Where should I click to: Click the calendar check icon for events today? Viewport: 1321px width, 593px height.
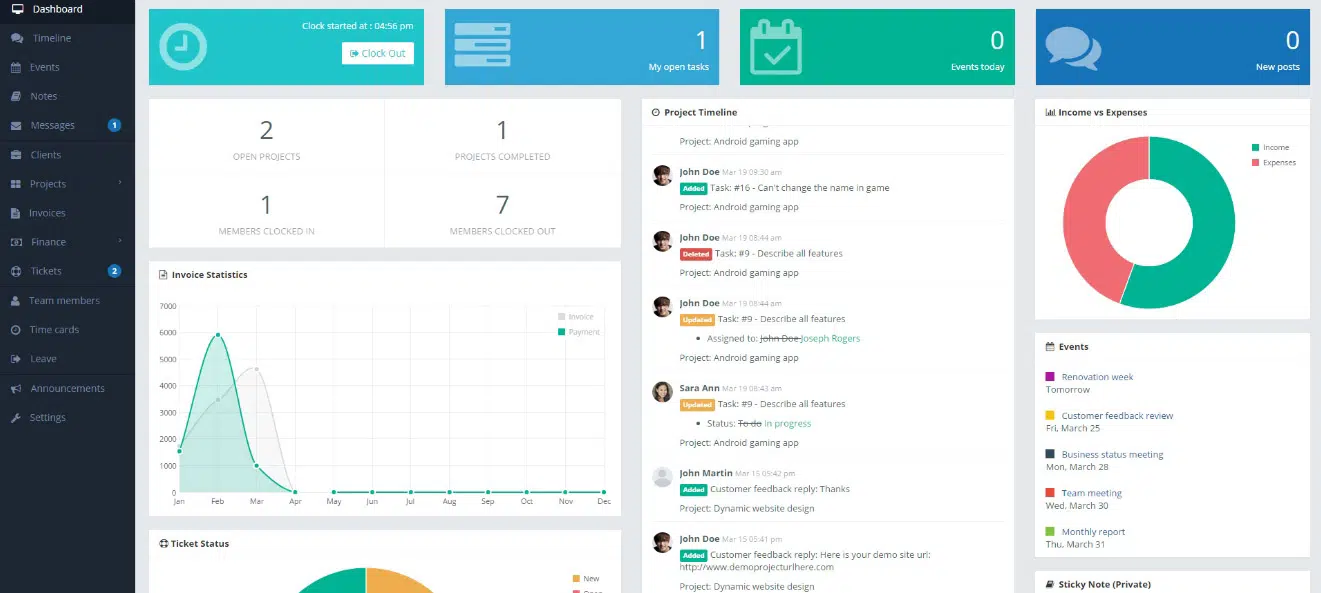pos(776,47)
